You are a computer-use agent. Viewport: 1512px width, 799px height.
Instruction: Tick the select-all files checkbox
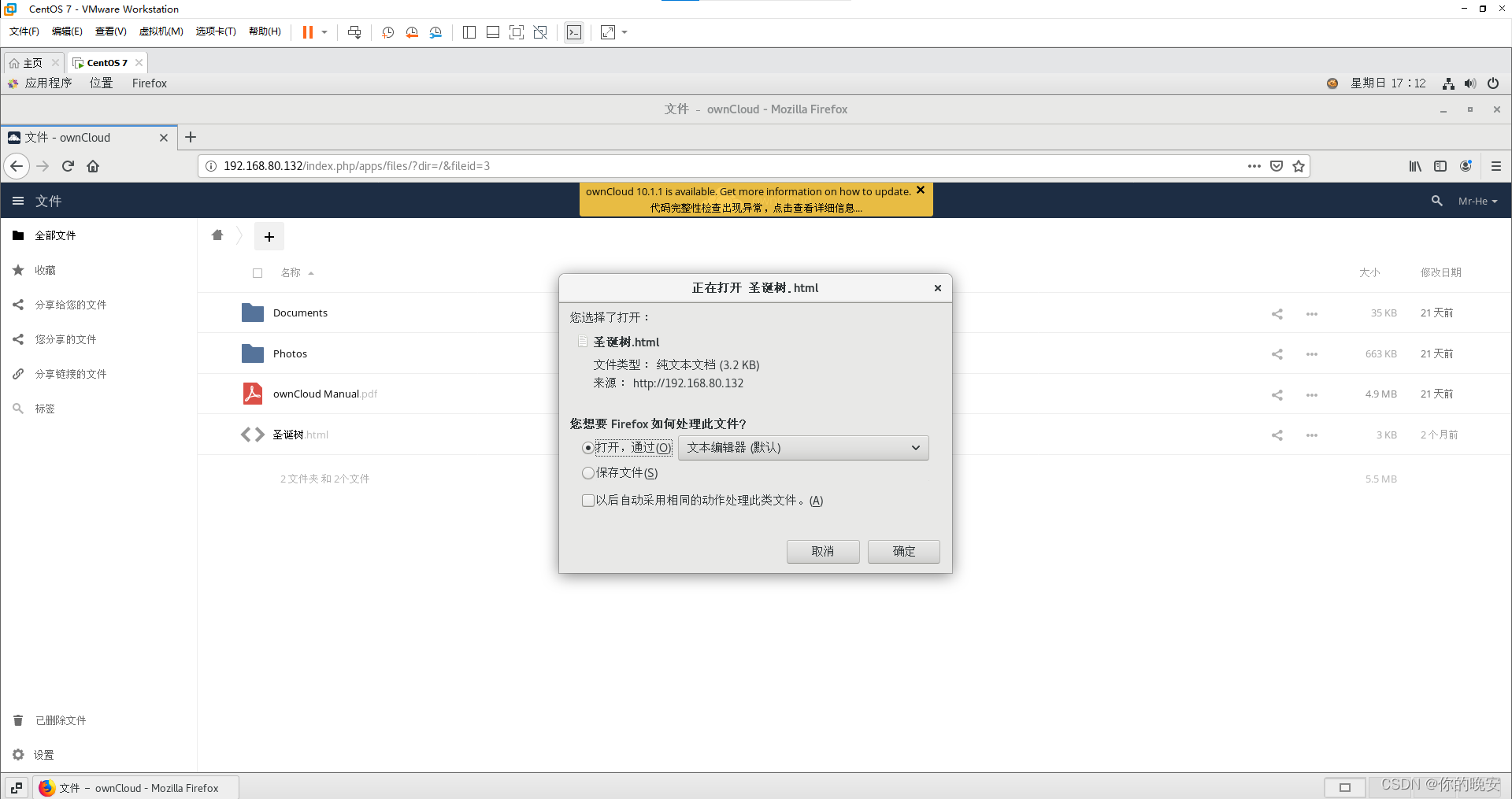258,273
